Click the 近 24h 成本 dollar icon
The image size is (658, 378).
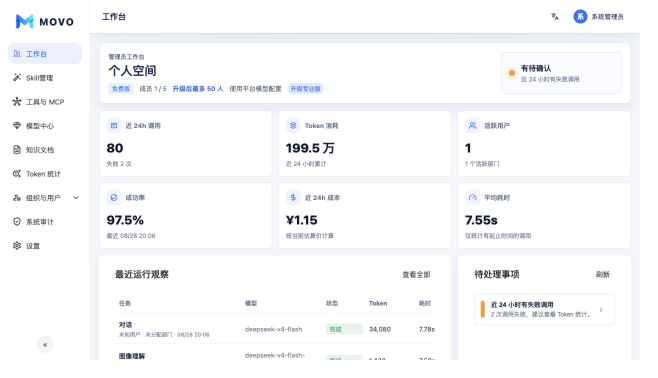(293, 197)
